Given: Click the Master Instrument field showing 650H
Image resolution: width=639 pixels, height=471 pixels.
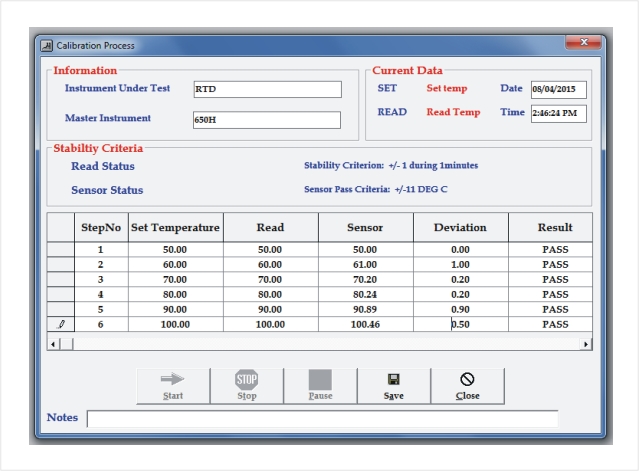Looking at the screenshot, I should click(267, 120).
